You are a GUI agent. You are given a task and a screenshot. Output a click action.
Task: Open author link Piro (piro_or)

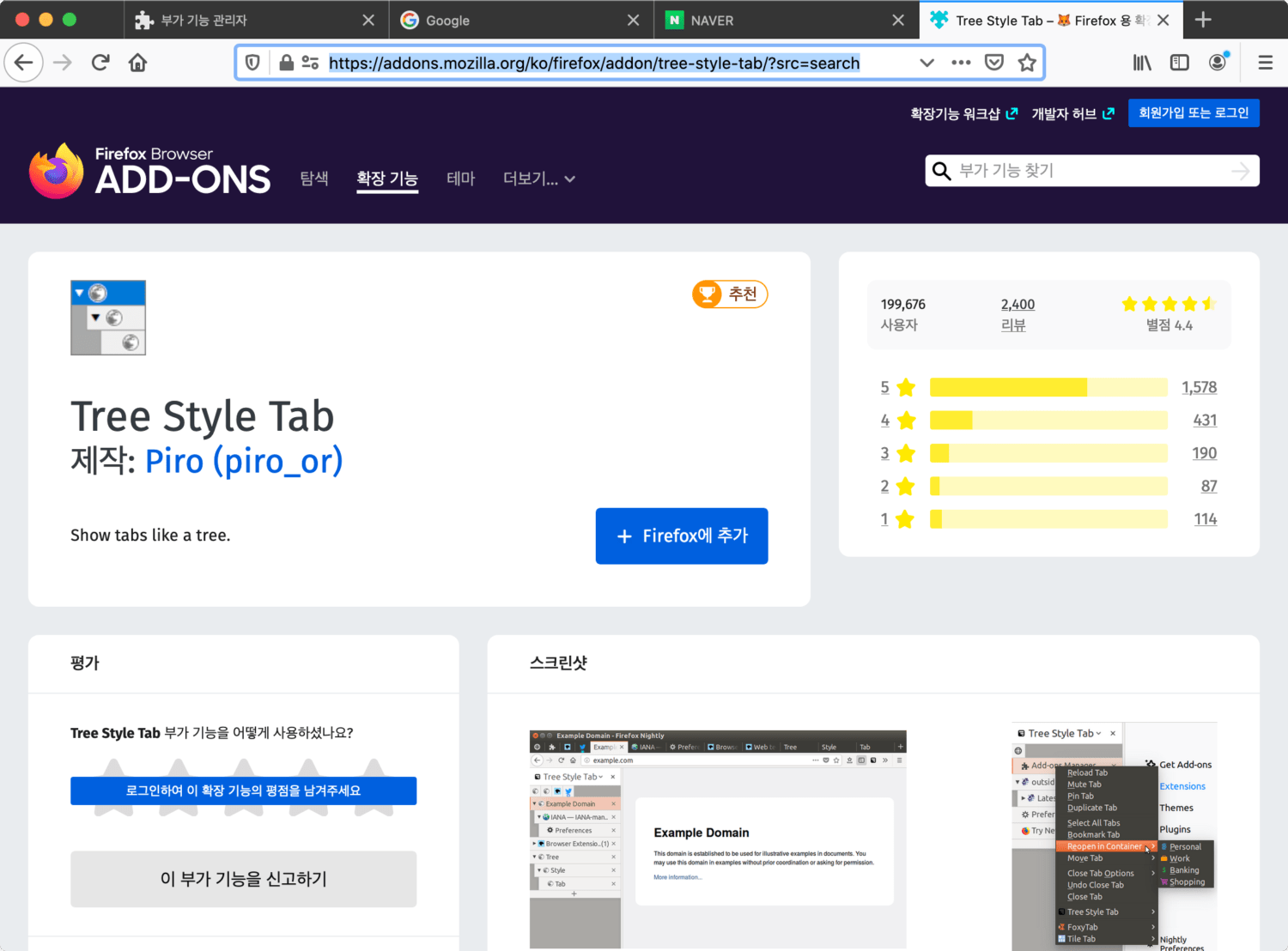244,461
